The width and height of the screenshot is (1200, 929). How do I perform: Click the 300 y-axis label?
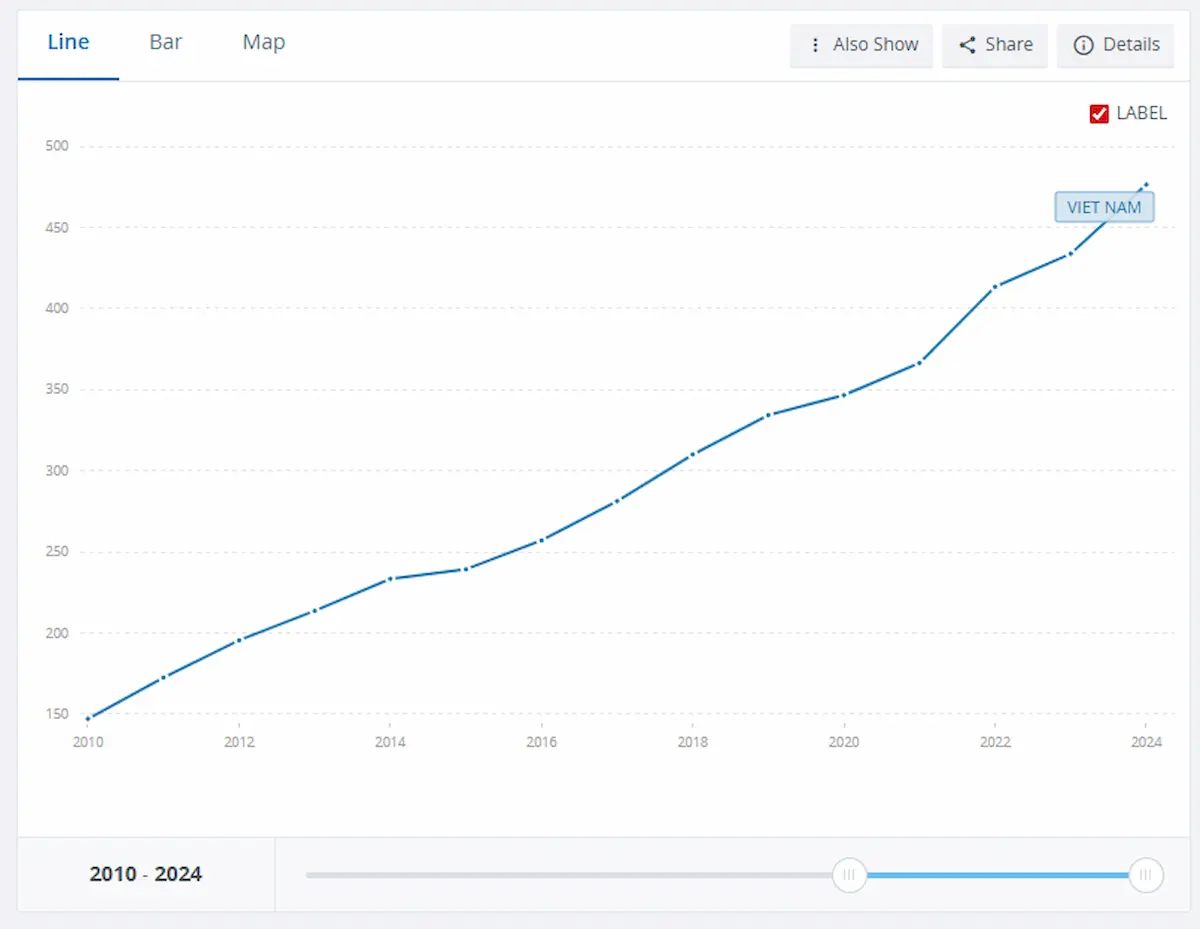click(x=57, y=471)
